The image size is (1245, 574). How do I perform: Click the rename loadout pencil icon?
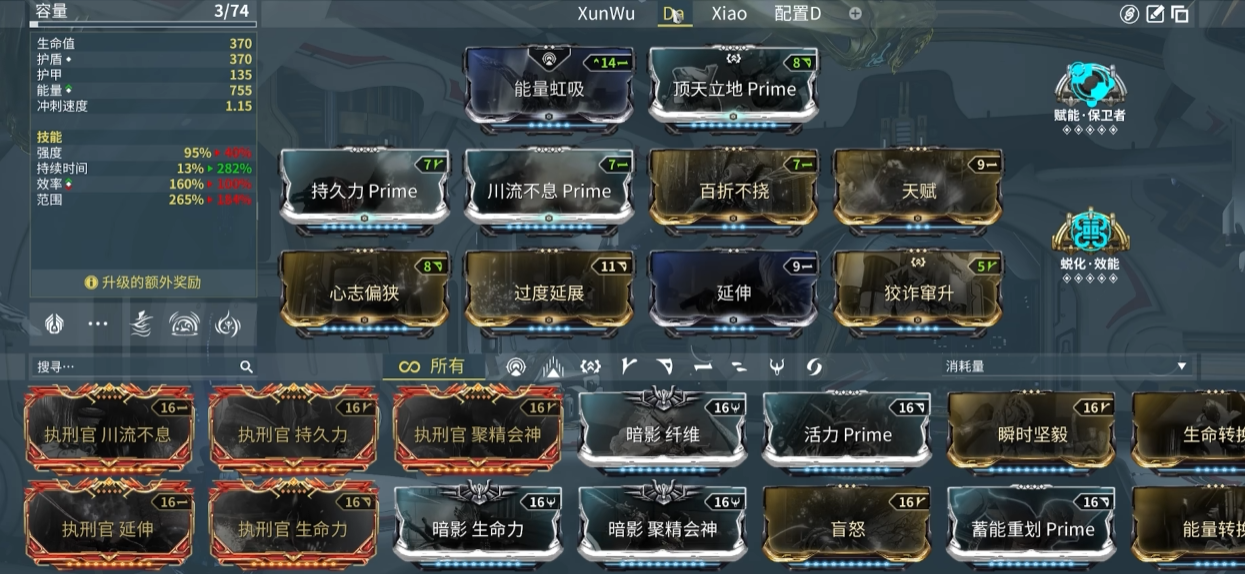coord(1155,14)
